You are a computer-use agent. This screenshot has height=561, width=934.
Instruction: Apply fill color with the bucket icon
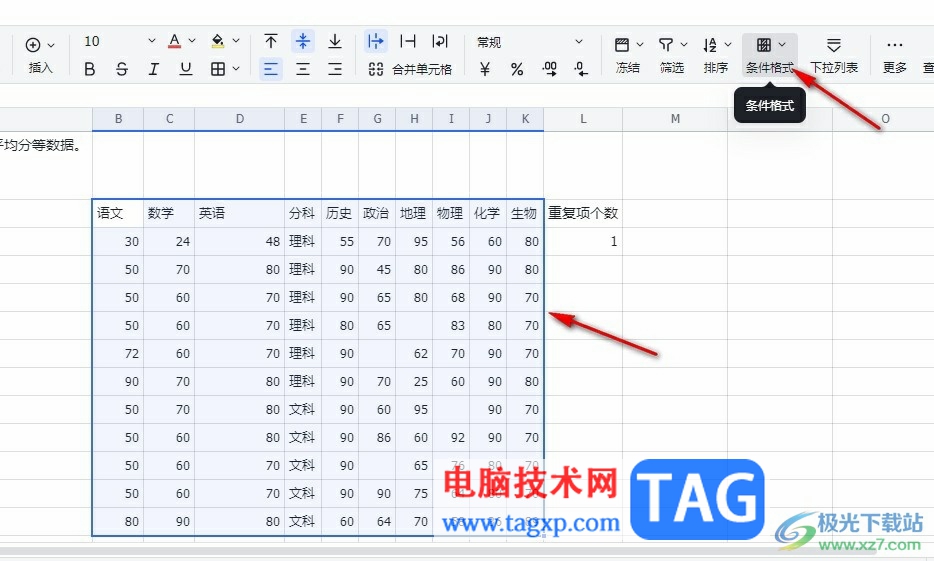(218, 41)
